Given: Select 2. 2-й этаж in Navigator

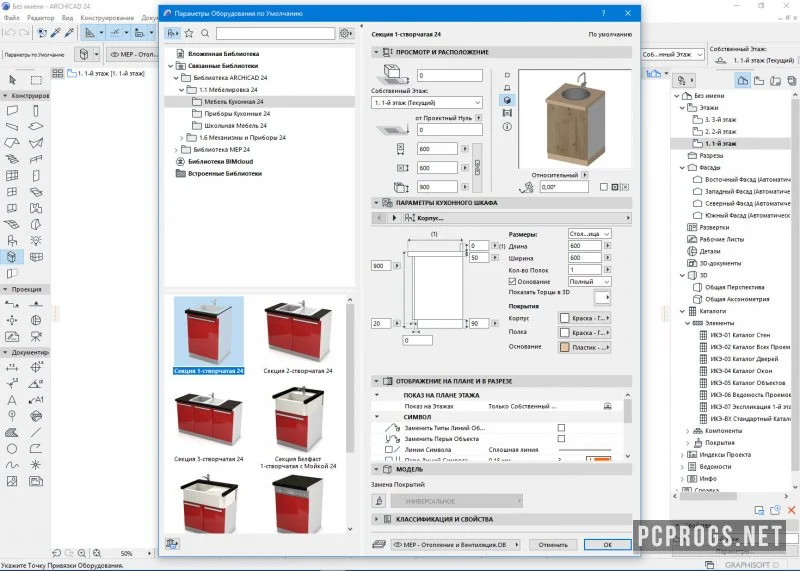Looking at the screenshot, I should click(x=720, y=131).
